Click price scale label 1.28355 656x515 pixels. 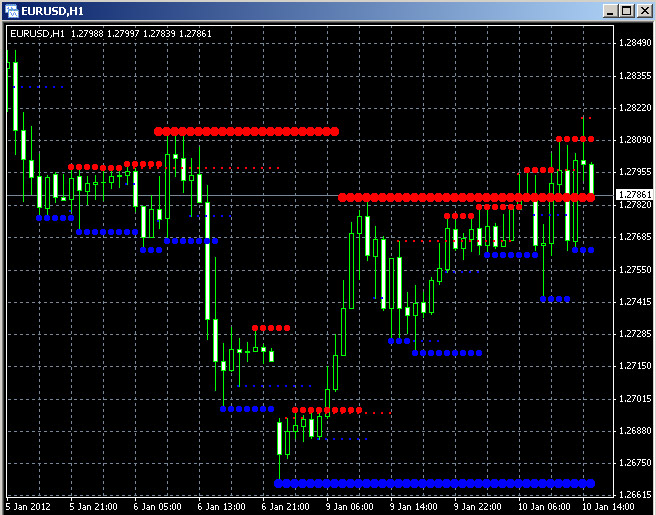[x=635, y=76]
